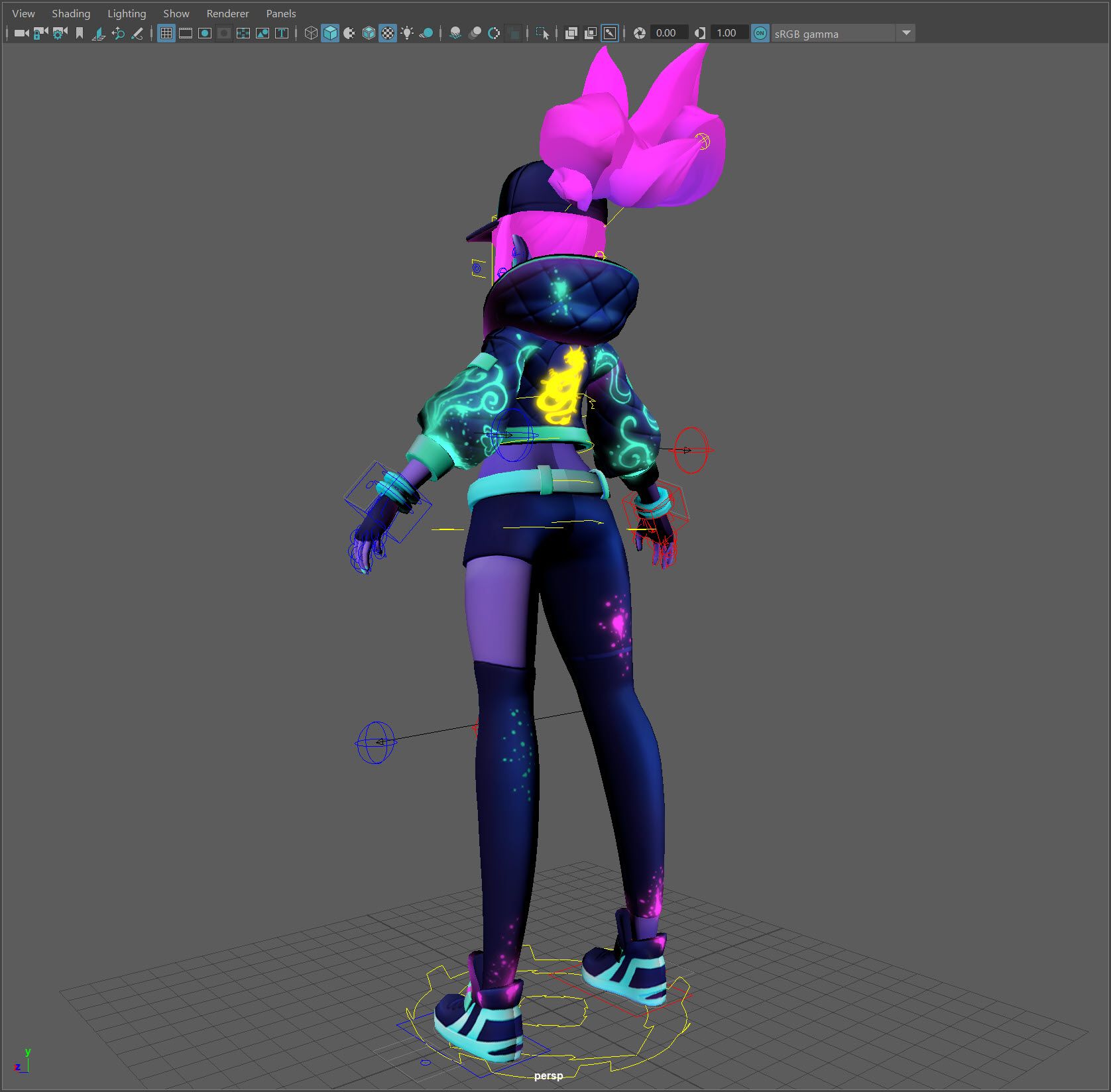The width and height of the screenshot is (1111, 1092).
Task: Click the Lock Camera icon
Action: click(41, 33)
